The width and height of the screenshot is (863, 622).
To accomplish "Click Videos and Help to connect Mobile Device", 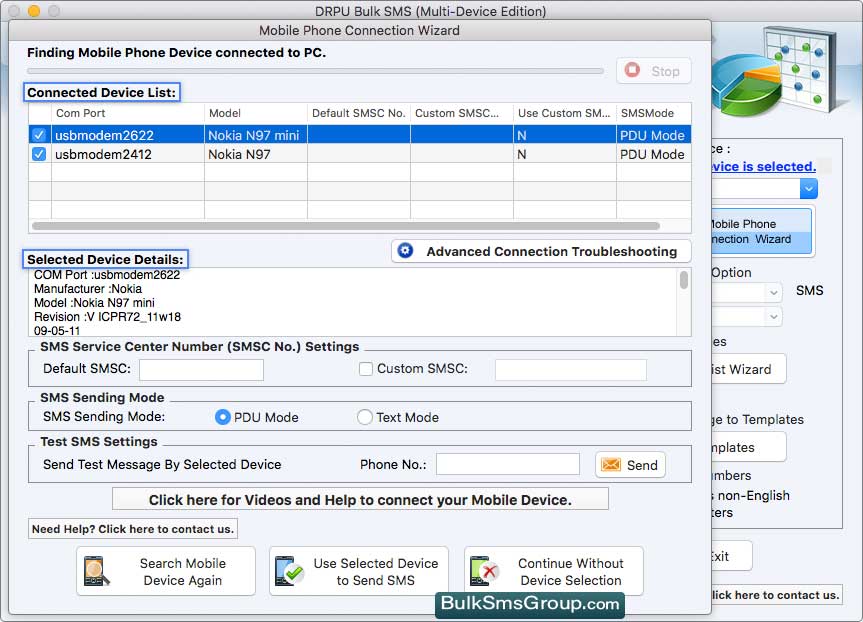I will point(361,499).
